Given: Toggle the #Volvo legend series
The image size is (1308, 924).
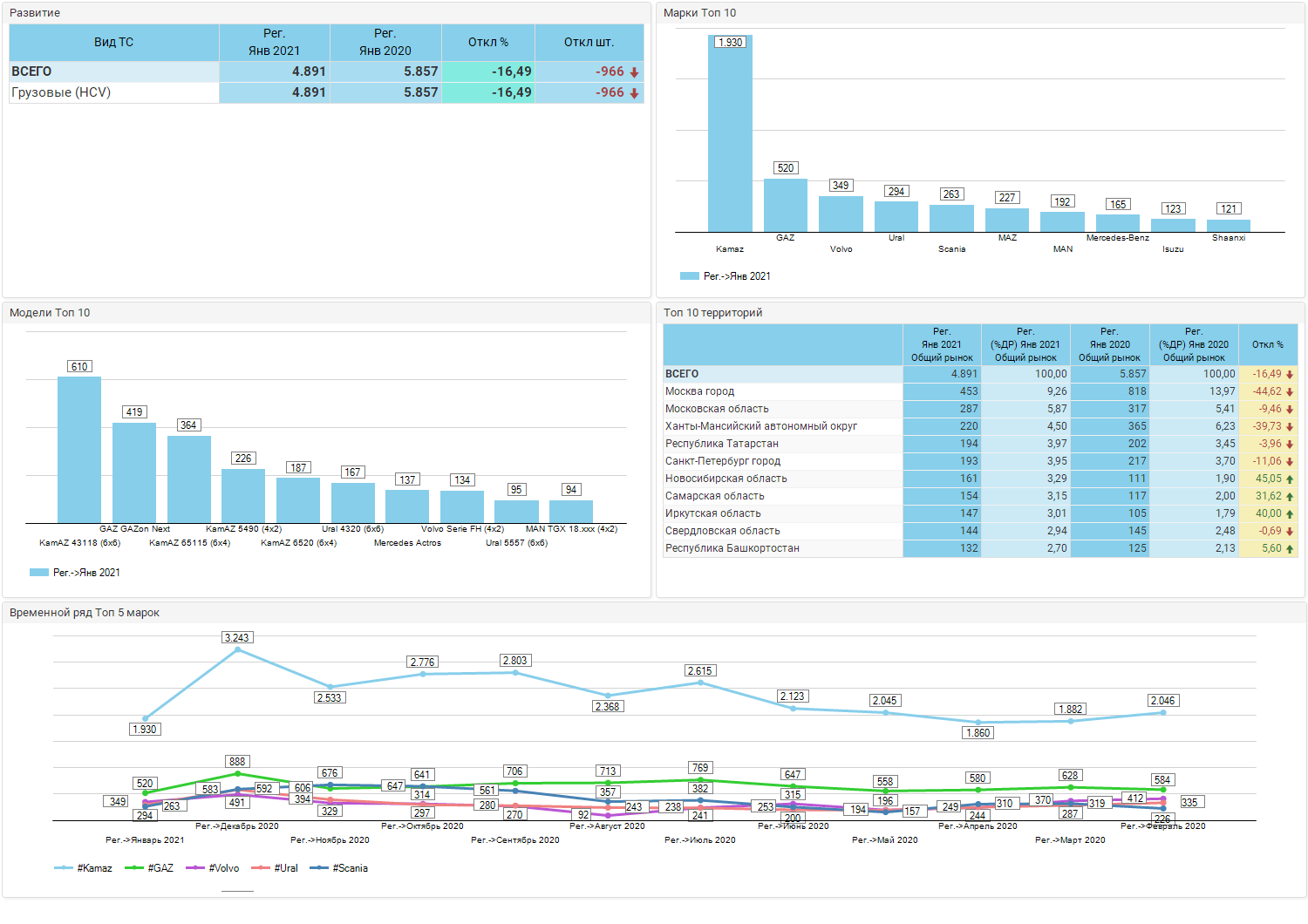Looking at the screenshot, I should click(213, 868).
